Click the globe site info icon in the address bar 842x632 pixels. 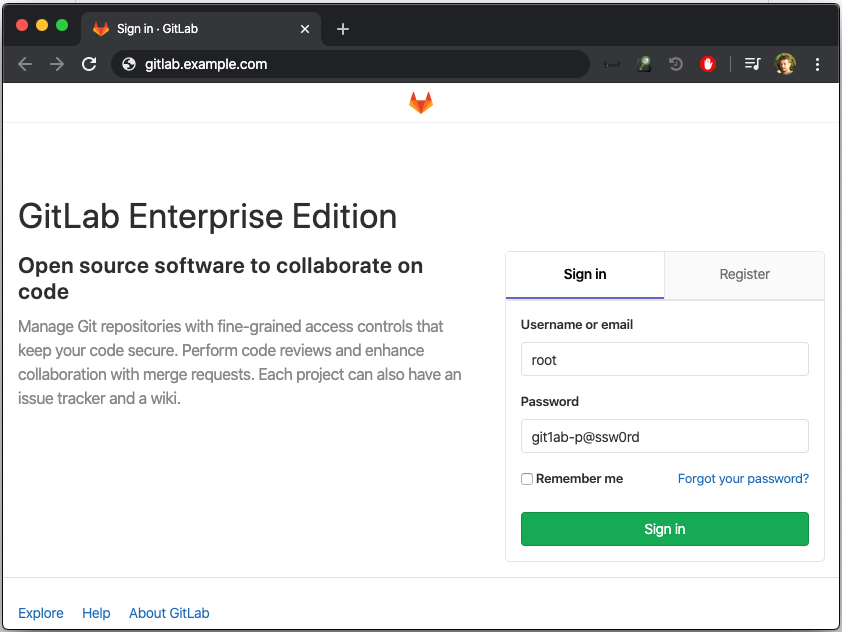tap(129, 64)
